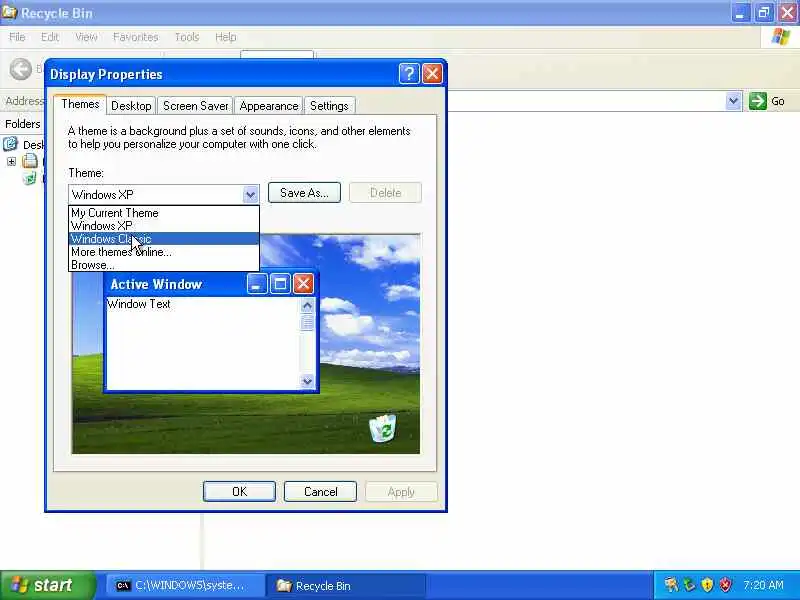Viewport: 800px width, 600px height.
Task: Restore down the Recycle Bin window
Action: pos(763,13)
